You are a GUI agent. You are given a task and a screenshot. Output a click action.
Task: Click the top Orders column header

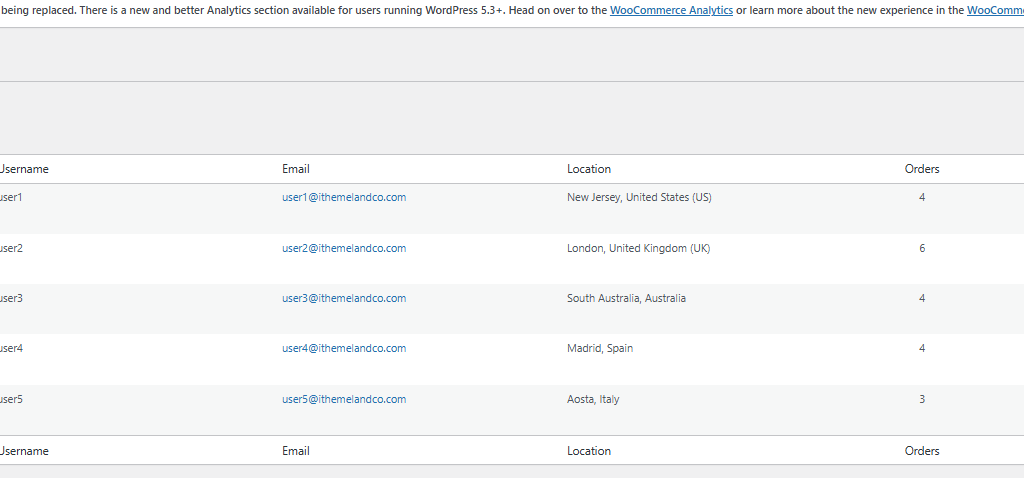tap(922, 169)
